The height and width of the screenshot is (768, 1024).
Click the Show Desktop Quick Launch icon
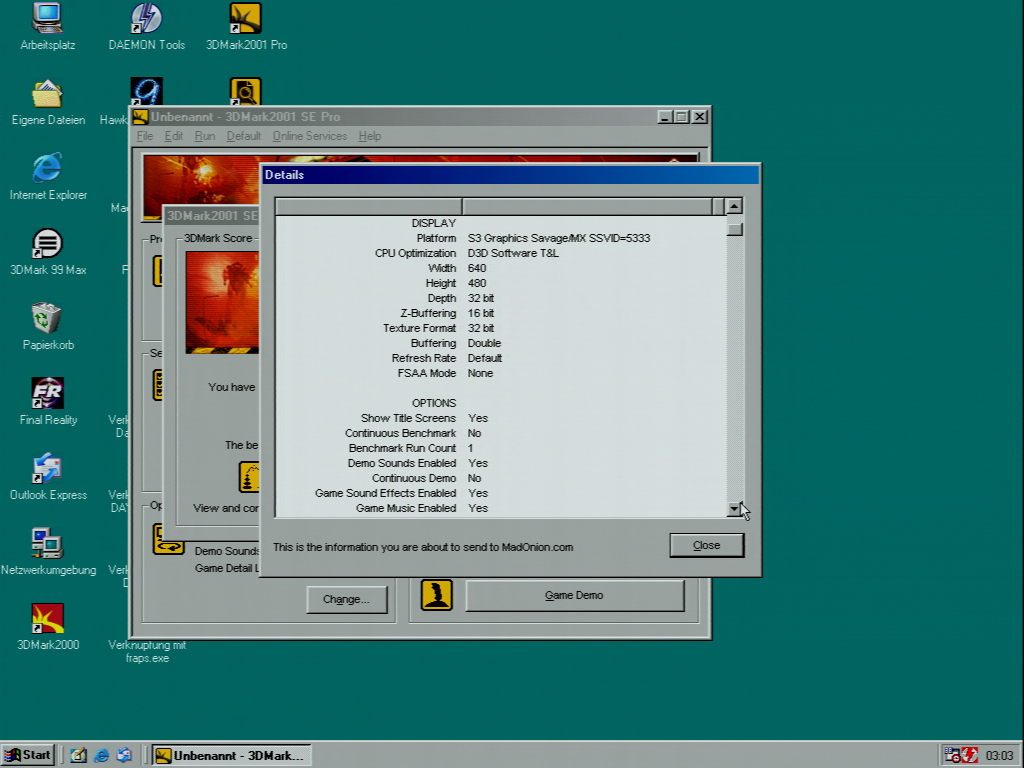coord(79,755)
